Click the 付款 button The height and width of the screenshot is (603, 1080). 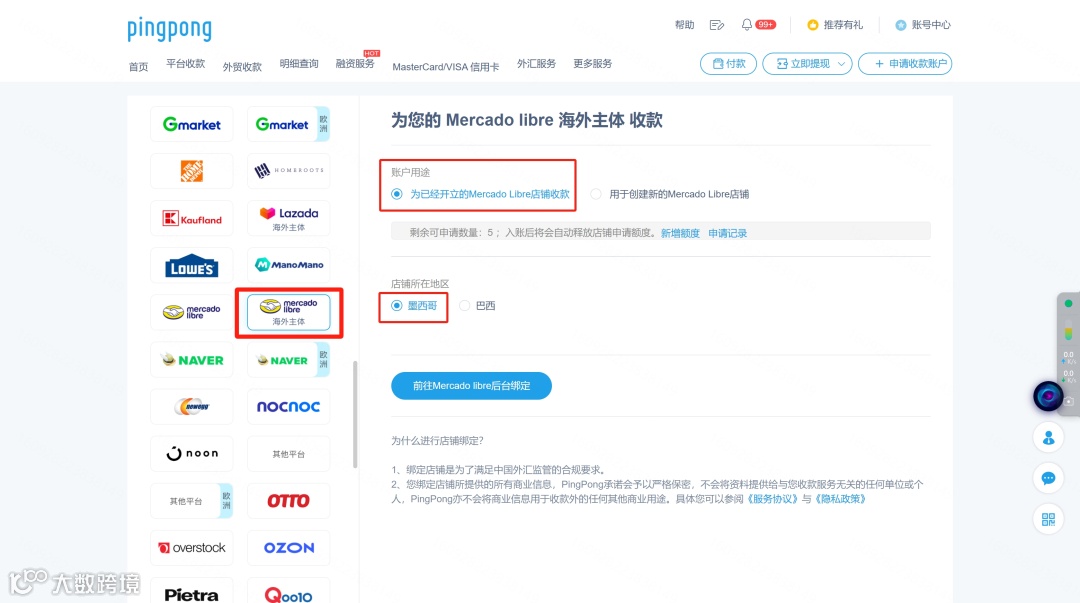click(728, 63)
